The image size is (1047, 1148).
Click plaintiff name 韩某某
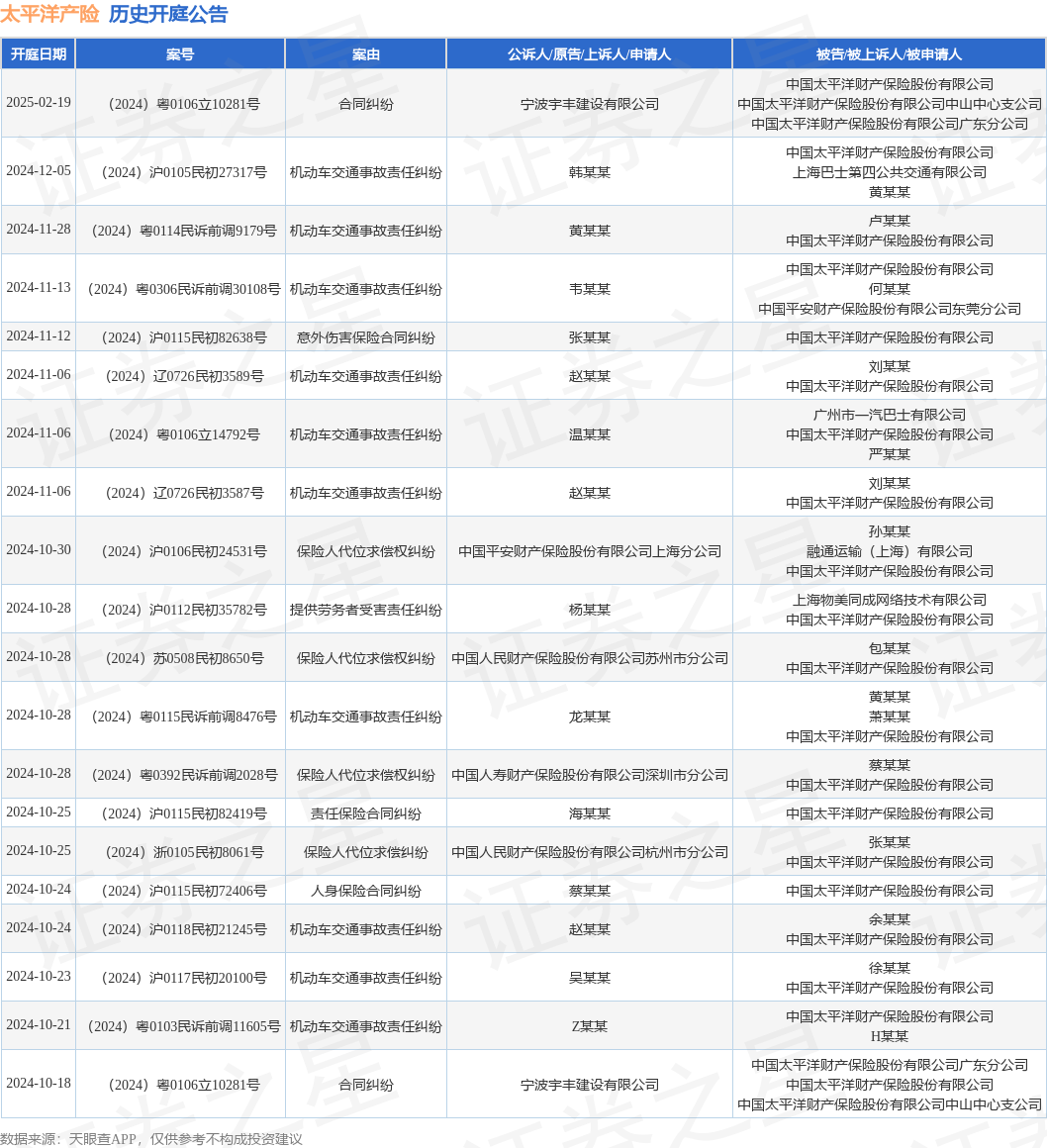coord(590,172)
